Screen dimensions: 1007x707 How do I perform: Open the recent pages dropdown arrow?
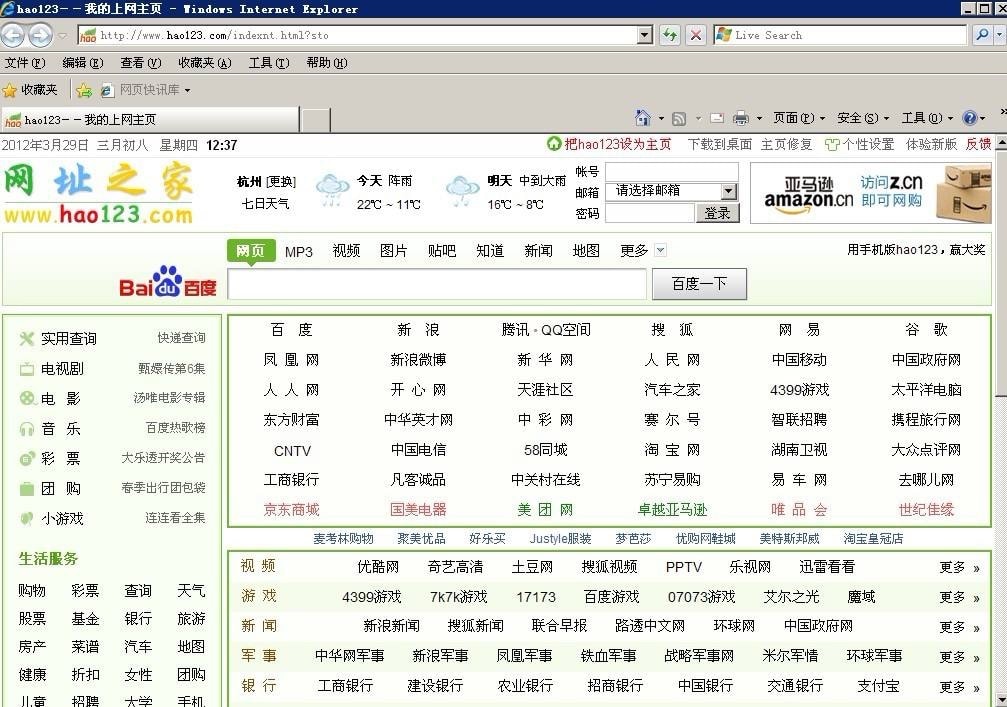[x=62, y=35]
